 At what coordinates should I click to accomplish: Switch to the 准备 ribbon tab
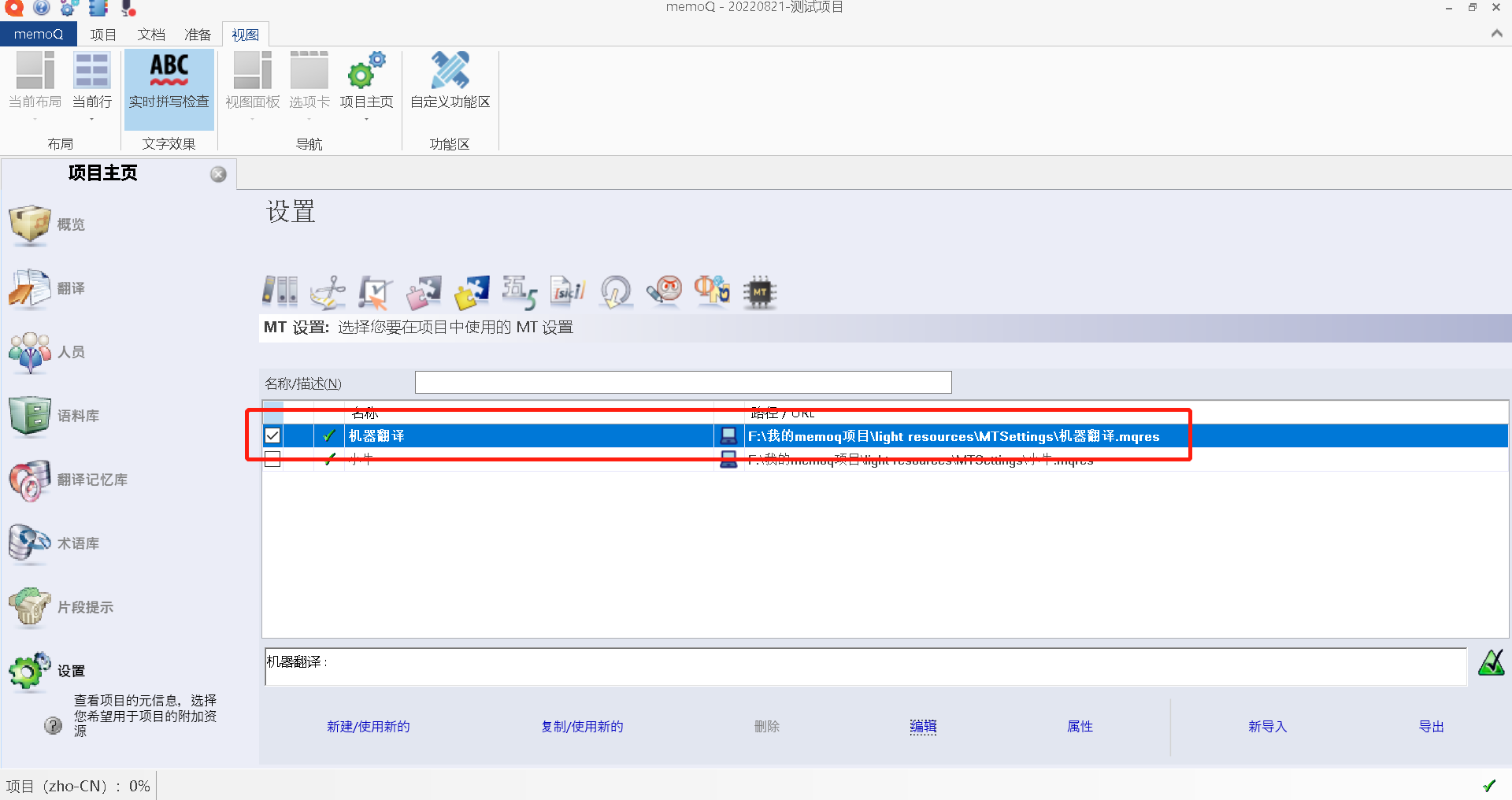(198, 35)
